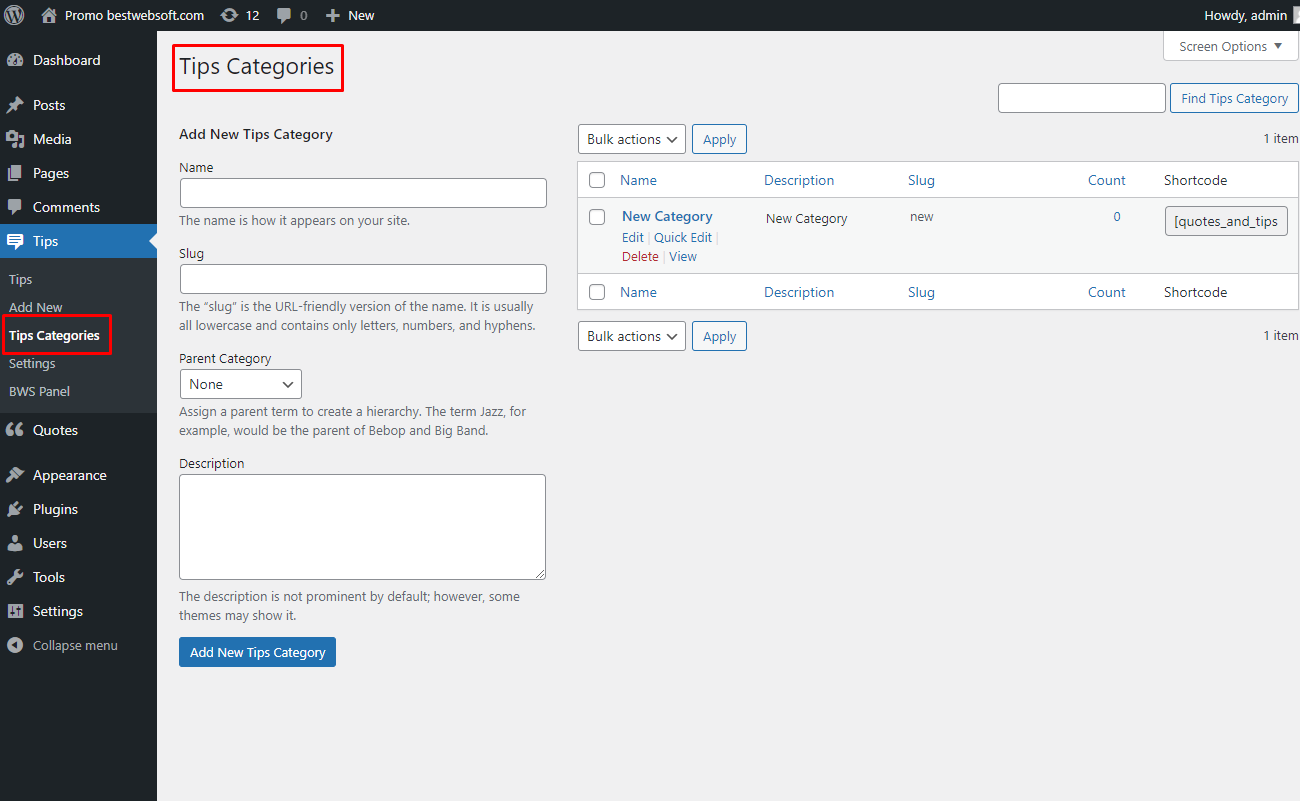Click Delete under New Category
The width and height of the screenshot is (1300, 801).
click(640, 256)
